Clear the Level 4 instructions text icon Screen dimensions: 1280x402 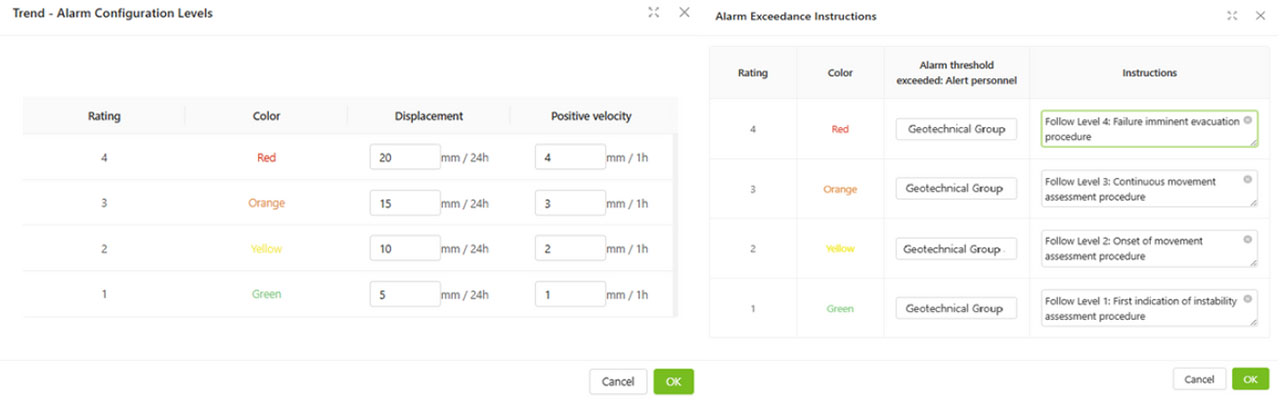click(x=1248, y=120)
